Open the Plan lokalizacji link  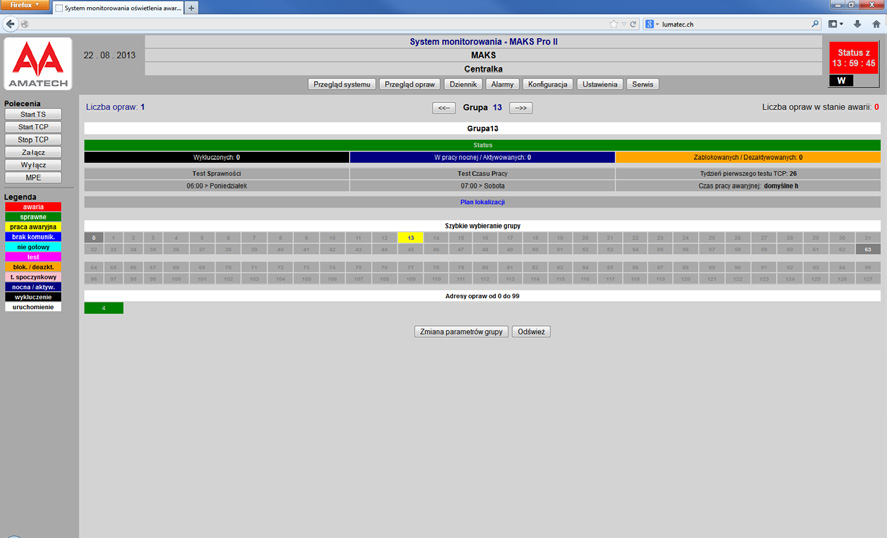483,202
